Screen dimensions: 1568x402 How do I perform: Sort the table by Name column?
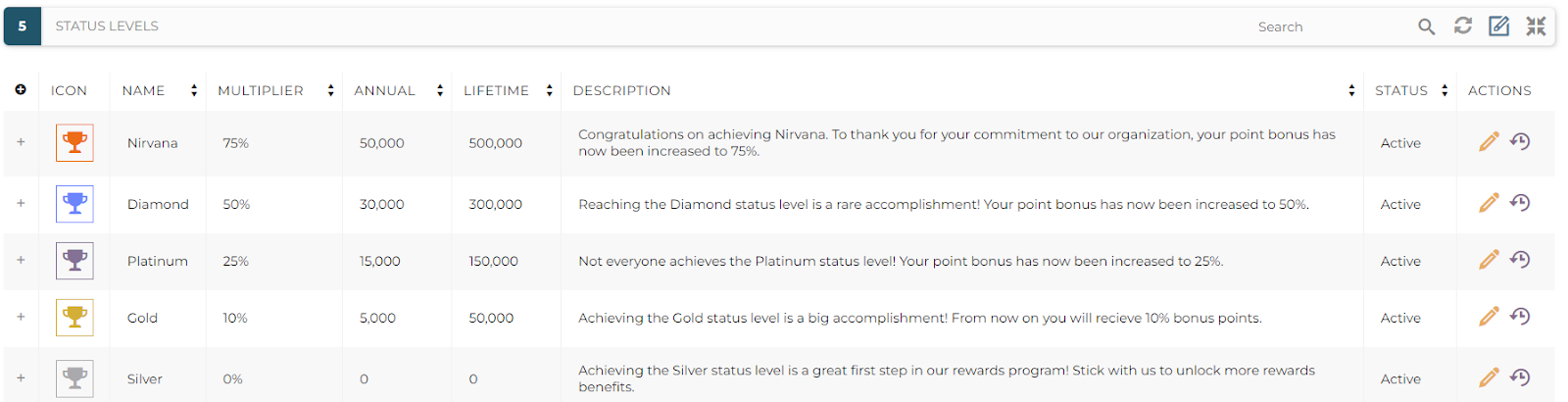pyautogui.click(x=193, y=90)
